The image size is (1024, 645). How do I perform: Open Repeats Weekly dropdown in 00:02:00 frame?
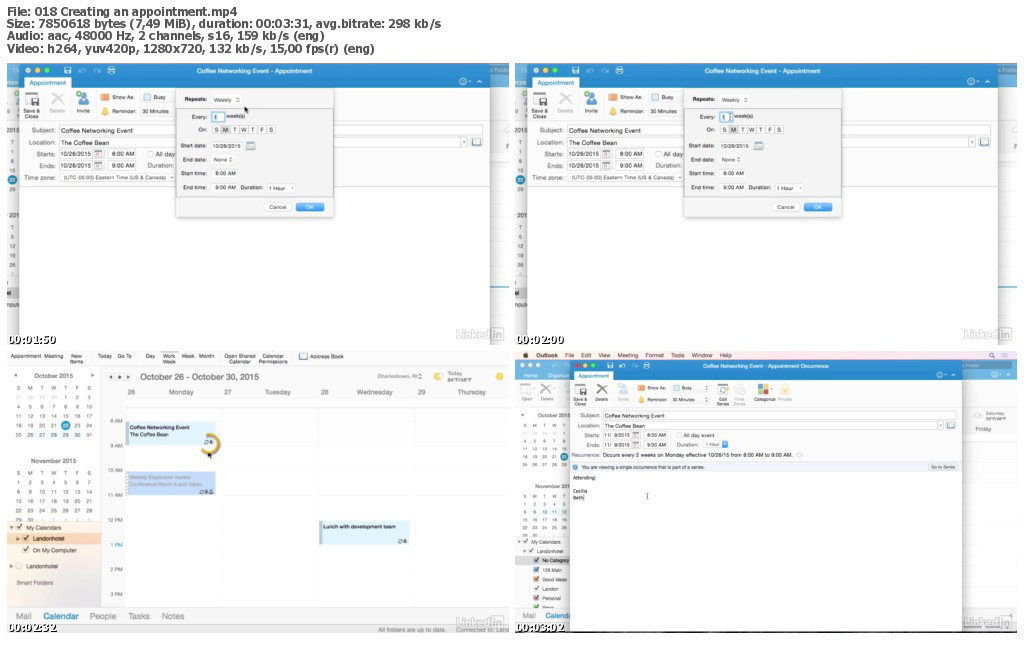click(x=735, y=100)
